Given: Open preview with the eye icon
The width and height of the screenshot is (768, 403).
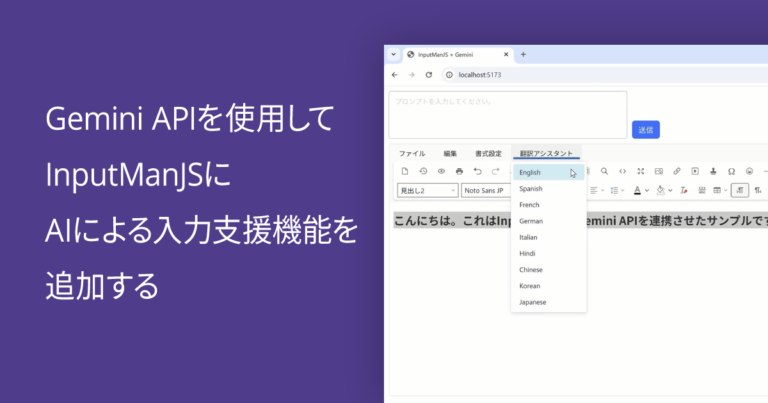Looking at the screenshot, I should click(441, 171).
